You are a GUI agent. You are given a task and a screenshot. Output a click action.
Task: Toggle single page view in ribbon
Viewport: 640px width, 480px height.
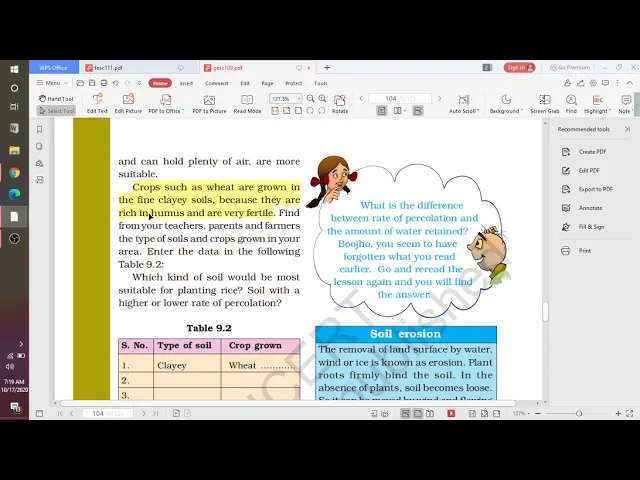382,111
